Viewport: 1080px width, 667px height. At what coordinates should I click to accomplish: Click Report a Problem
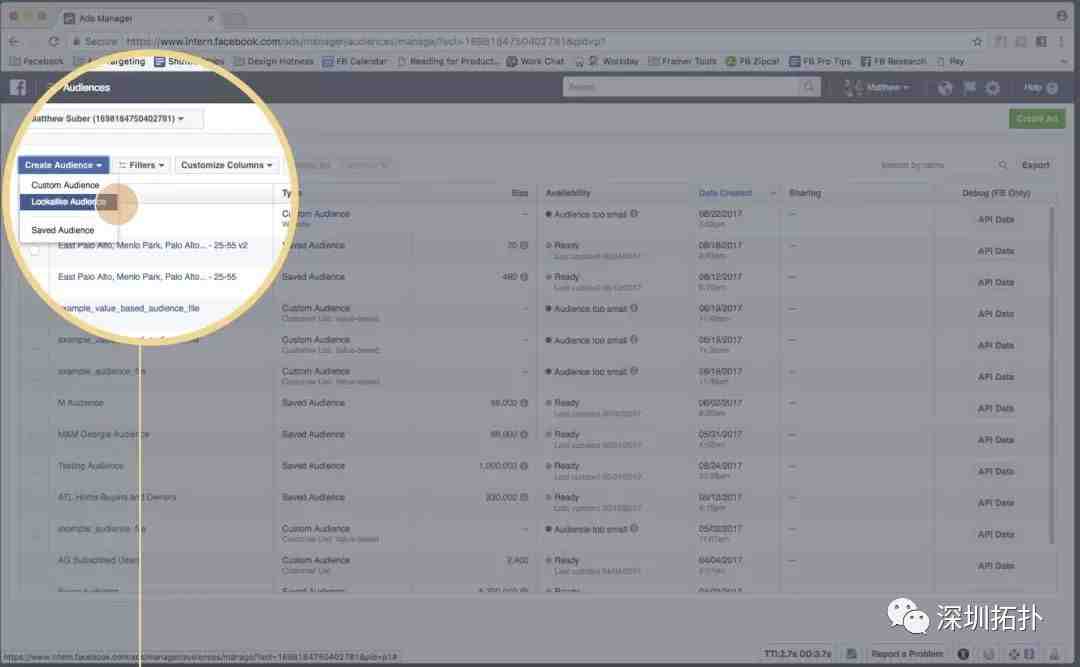(x=907, y=653)
